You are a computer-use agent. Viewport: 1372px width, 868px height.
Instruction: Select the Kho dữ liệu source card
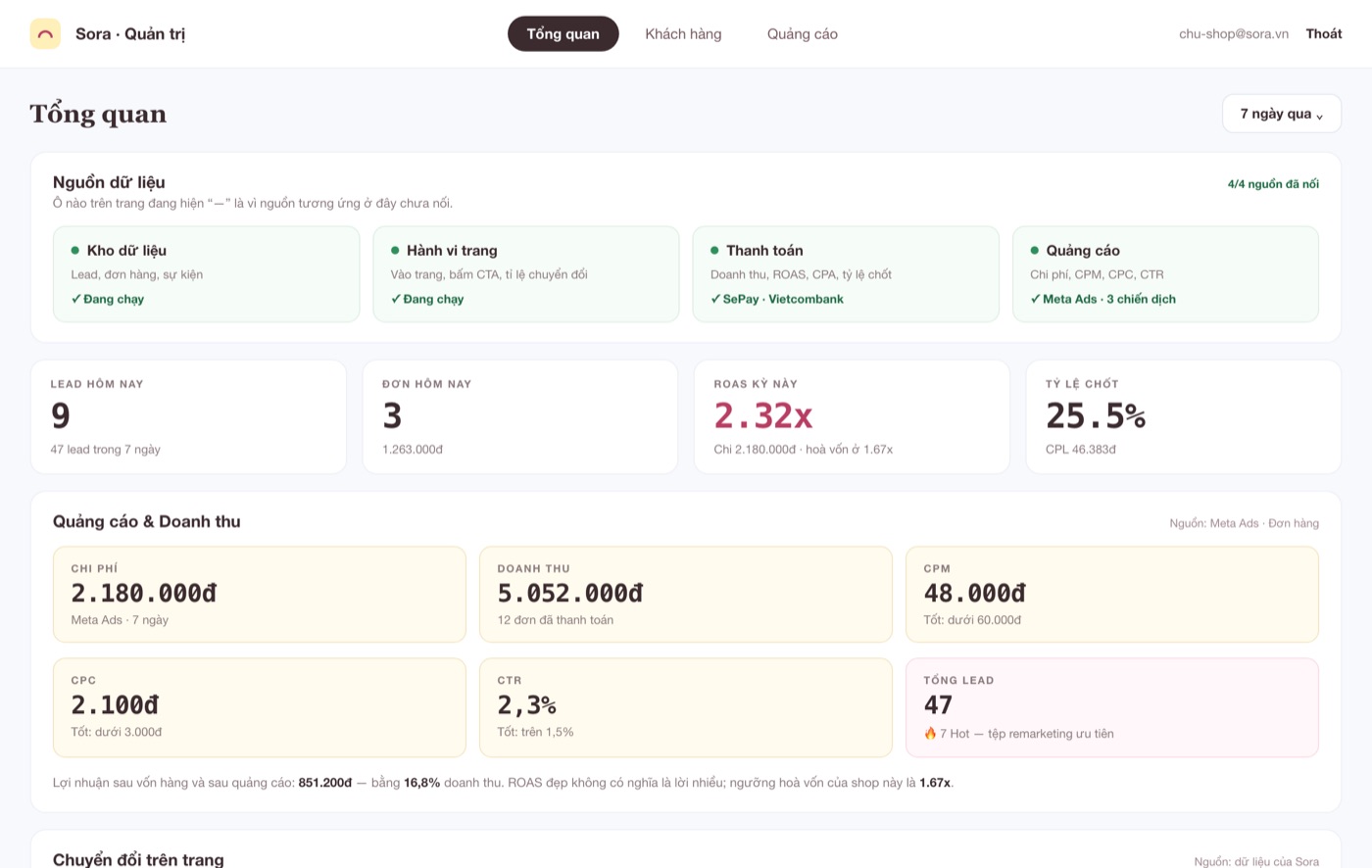(206, 274)
